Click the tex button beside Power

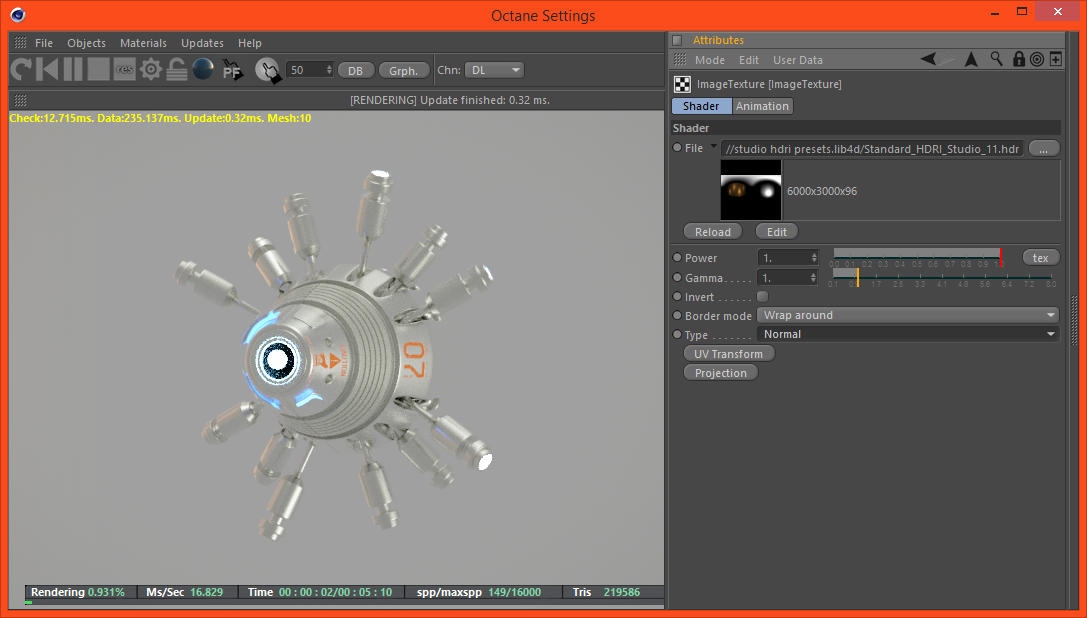click(1040, 257)
